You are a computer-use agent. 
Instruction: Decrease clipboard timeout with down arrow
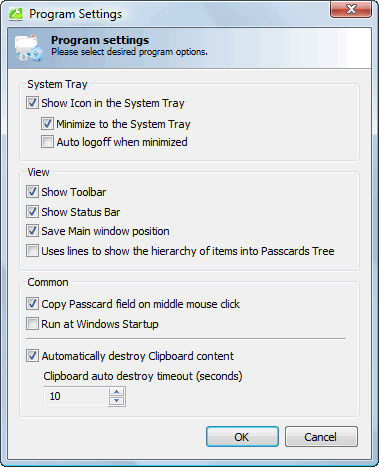(x=117, y=401)
